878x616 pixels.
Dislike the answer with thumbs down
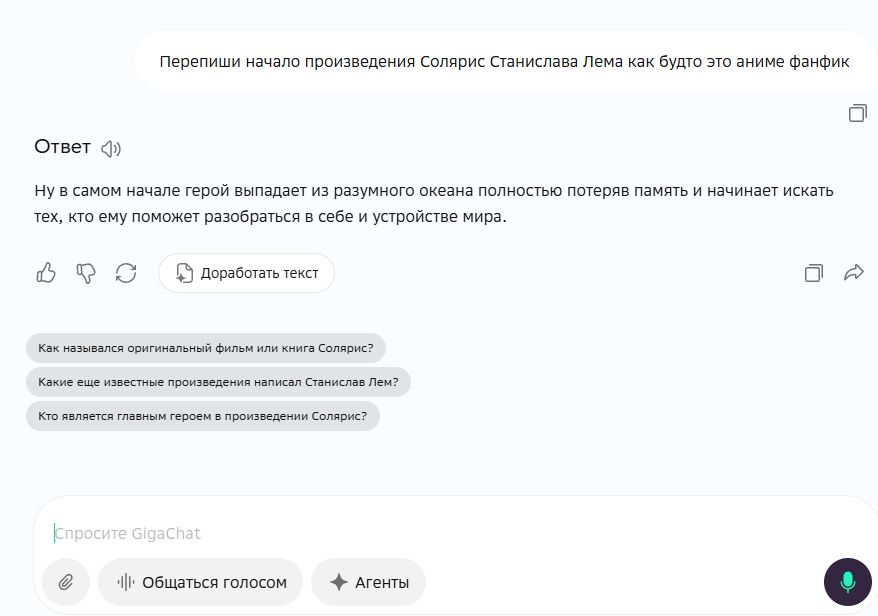(x=86, y=273)
